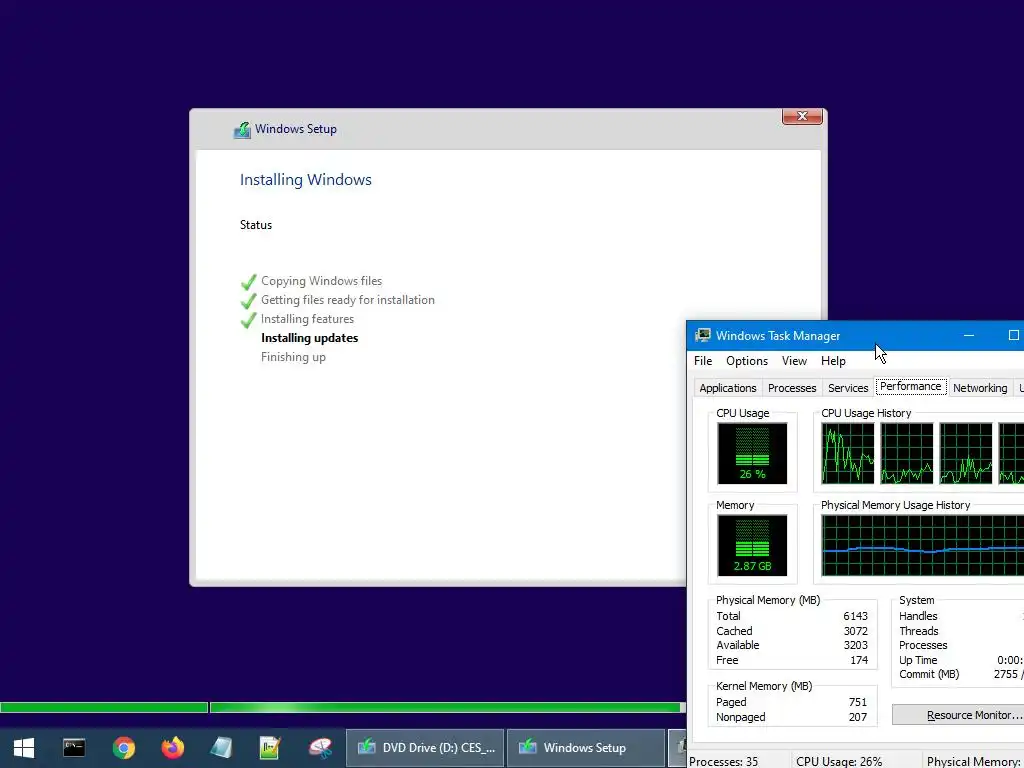Minimize the Windows Task Manager

click(969, 336)
